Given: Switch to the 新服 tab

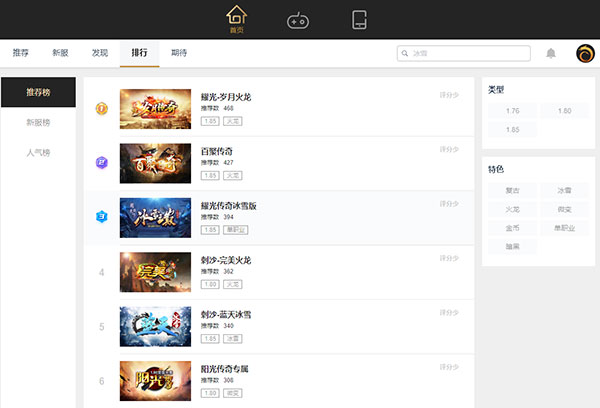Looking at the screenshot, I should click(x=60, y=53).
